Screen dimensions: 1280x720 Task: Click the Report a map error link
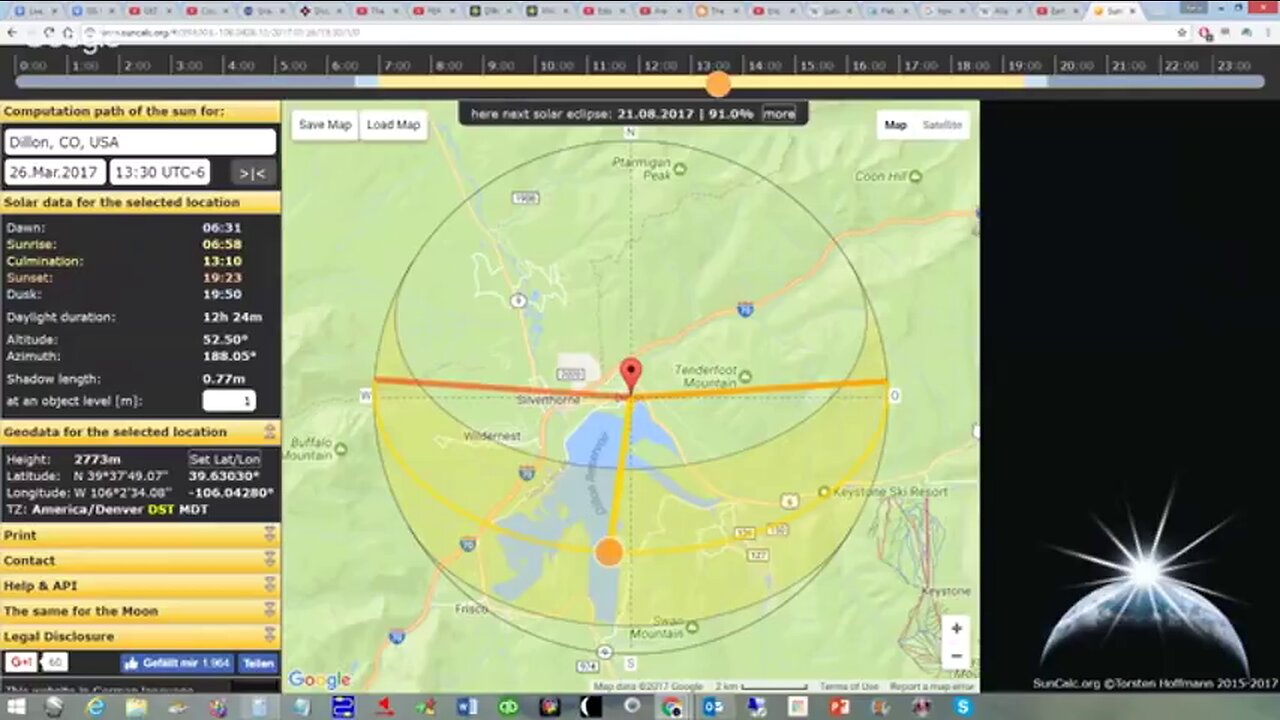pyautogui.click(x=931, y=686)
